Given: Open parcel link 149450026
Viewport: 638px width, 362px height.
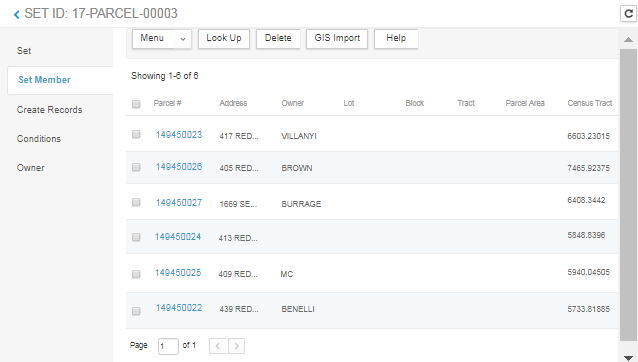Looking at the screenshot, I should click(x=179, y=167).
